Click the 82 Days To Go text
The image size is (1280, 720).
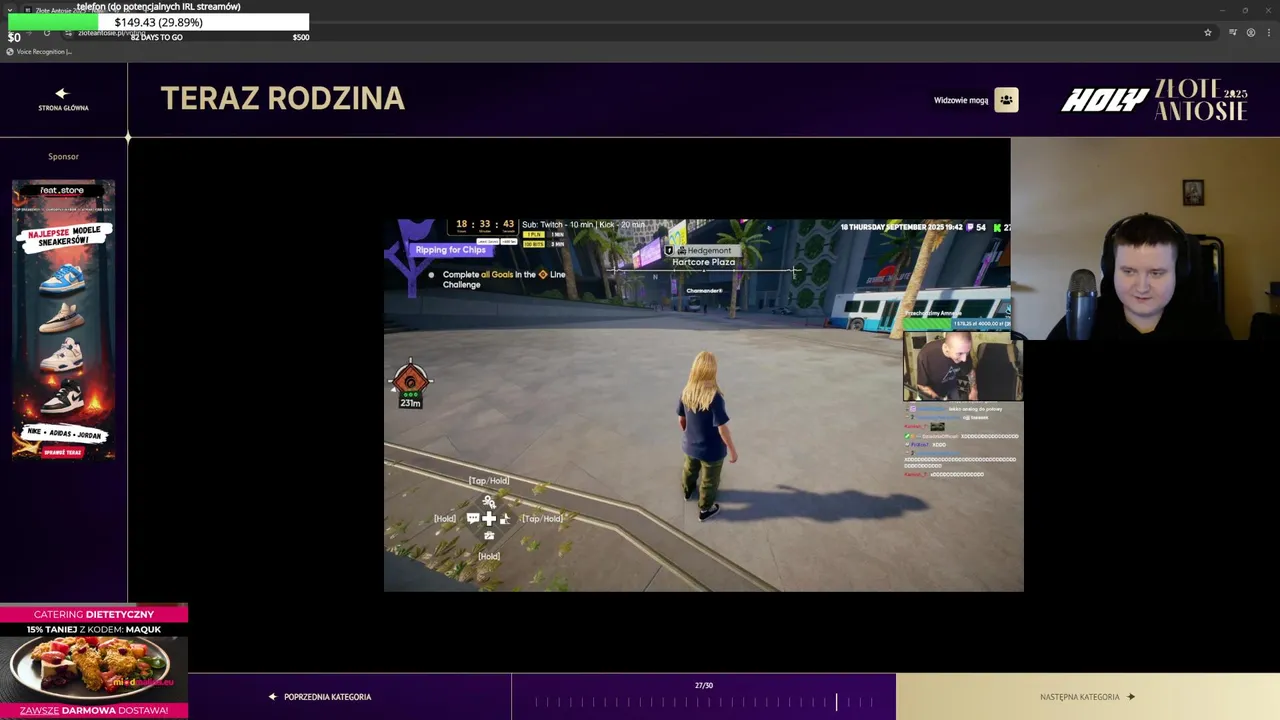tap(157, 37)
